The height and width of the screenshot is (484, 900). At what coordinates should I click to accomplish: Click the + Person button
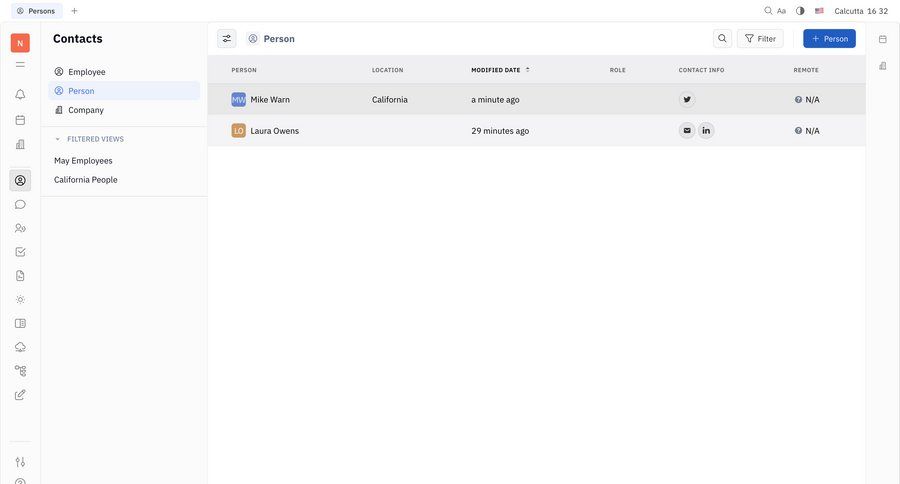coord(829,38)
